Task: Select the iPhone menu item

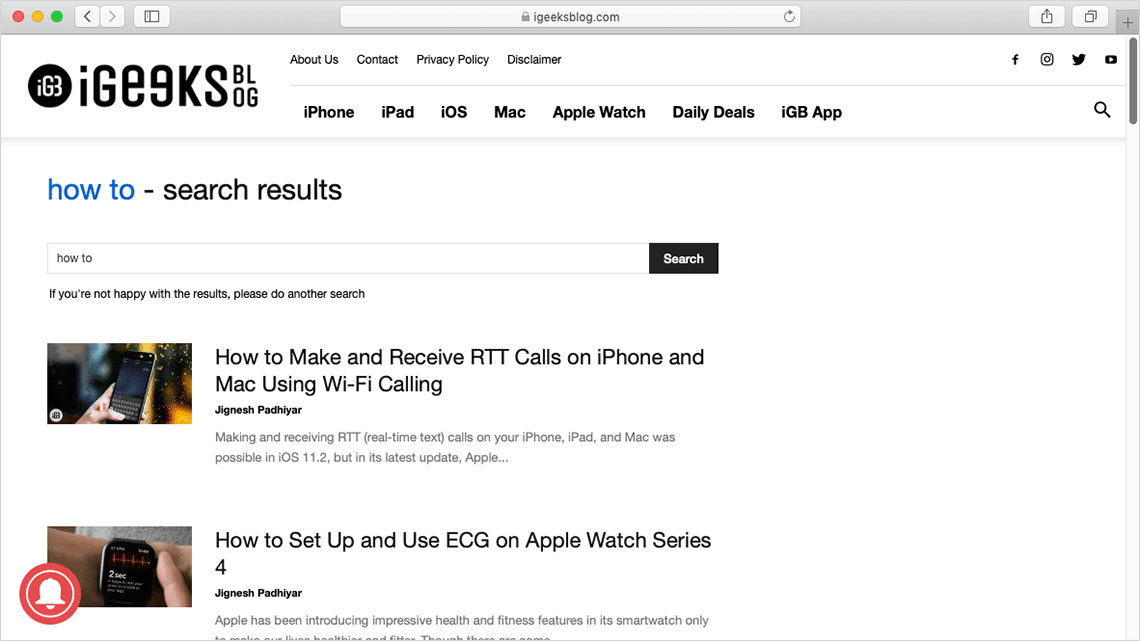Action: click(329, 112)
